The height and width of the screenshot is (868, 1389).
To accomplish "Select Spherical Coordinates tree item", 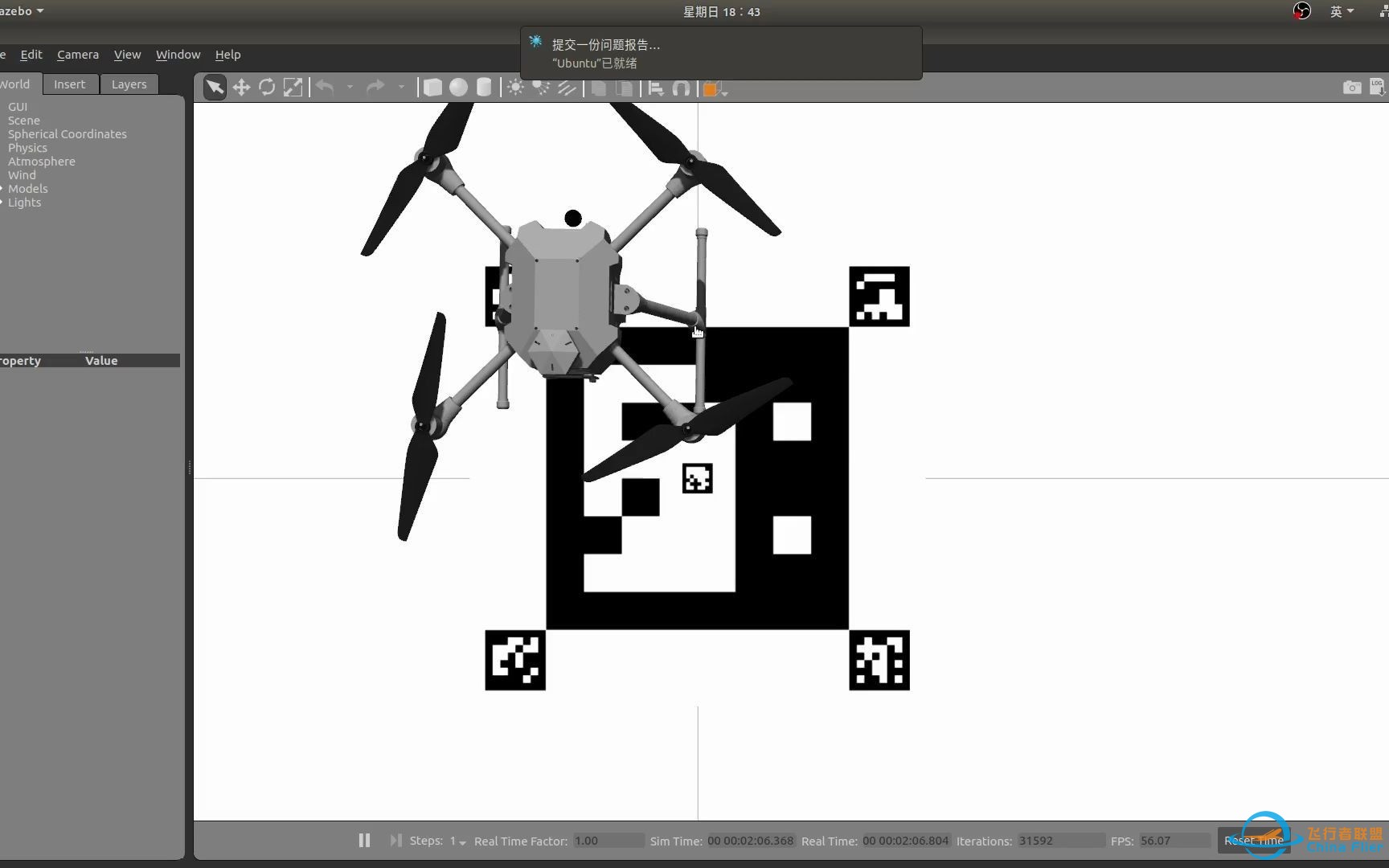I will pos(68,133).
